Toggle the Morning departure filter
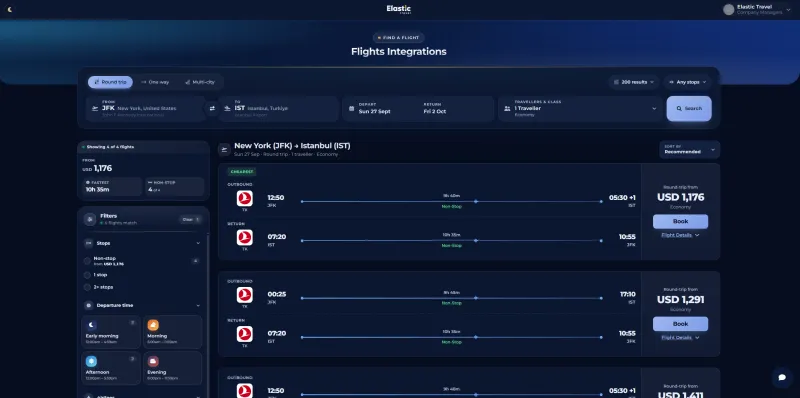The width and height of the screenshot is (800, 398). tap(172, 332)
